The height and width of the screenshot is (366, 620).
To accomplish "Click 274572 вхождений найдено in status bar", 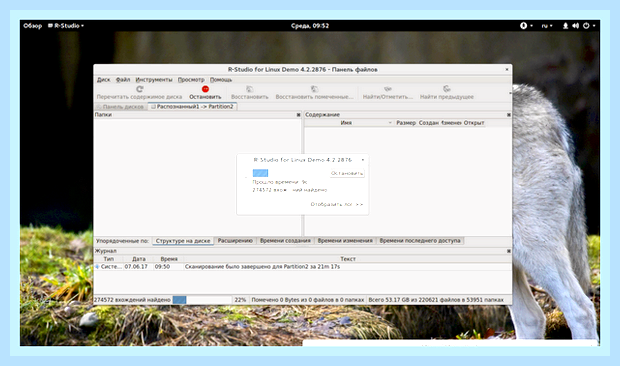I will point(132,300).
